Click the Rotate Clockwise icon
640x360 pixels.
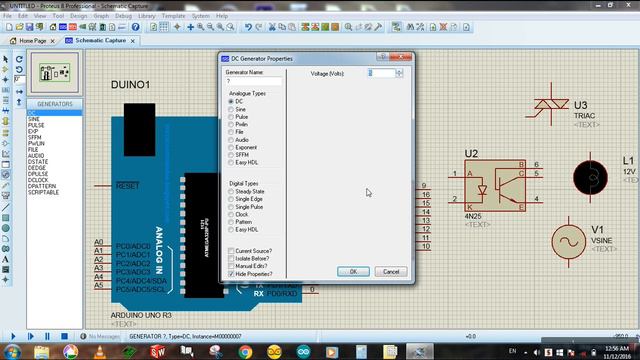click(19, 60)
